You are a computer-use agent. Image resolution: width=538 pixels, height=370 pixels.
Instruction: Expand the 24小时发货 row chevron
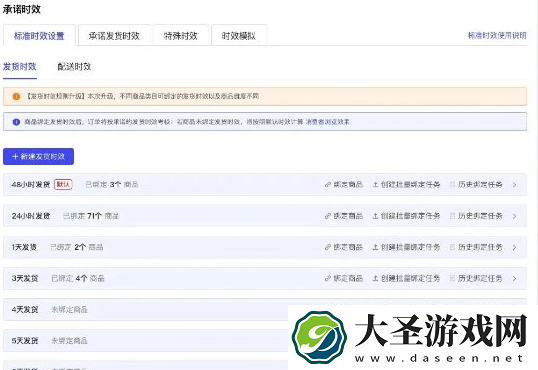[x=515, y=216]
